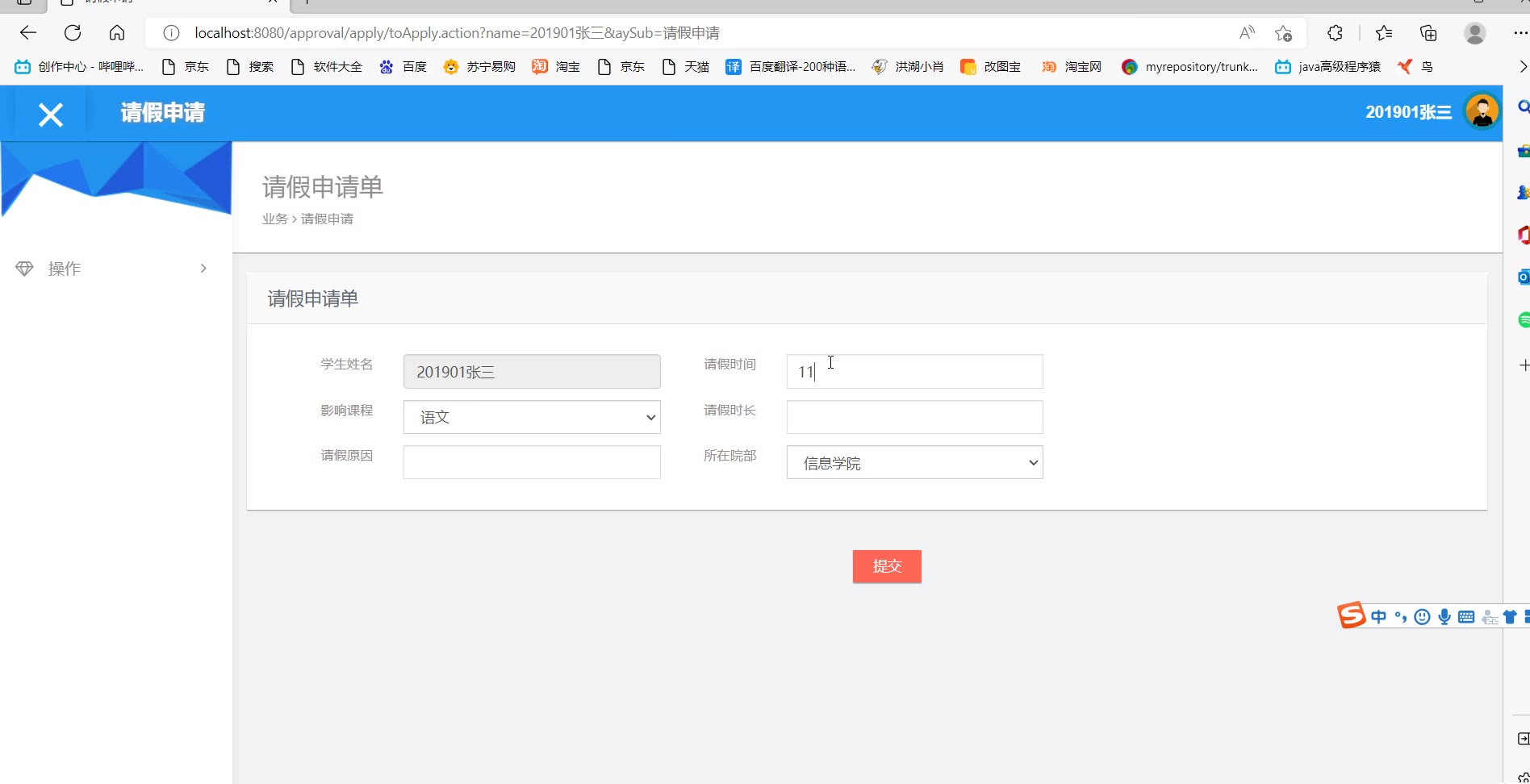Open the 搜索 bookmark

(x=249, y=66)
